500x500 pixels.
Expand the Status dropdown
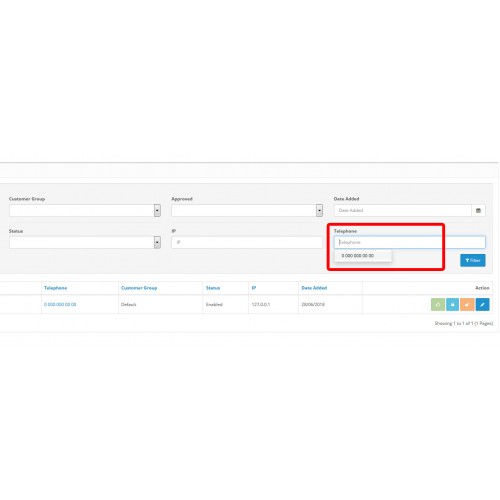pos(85,242)
